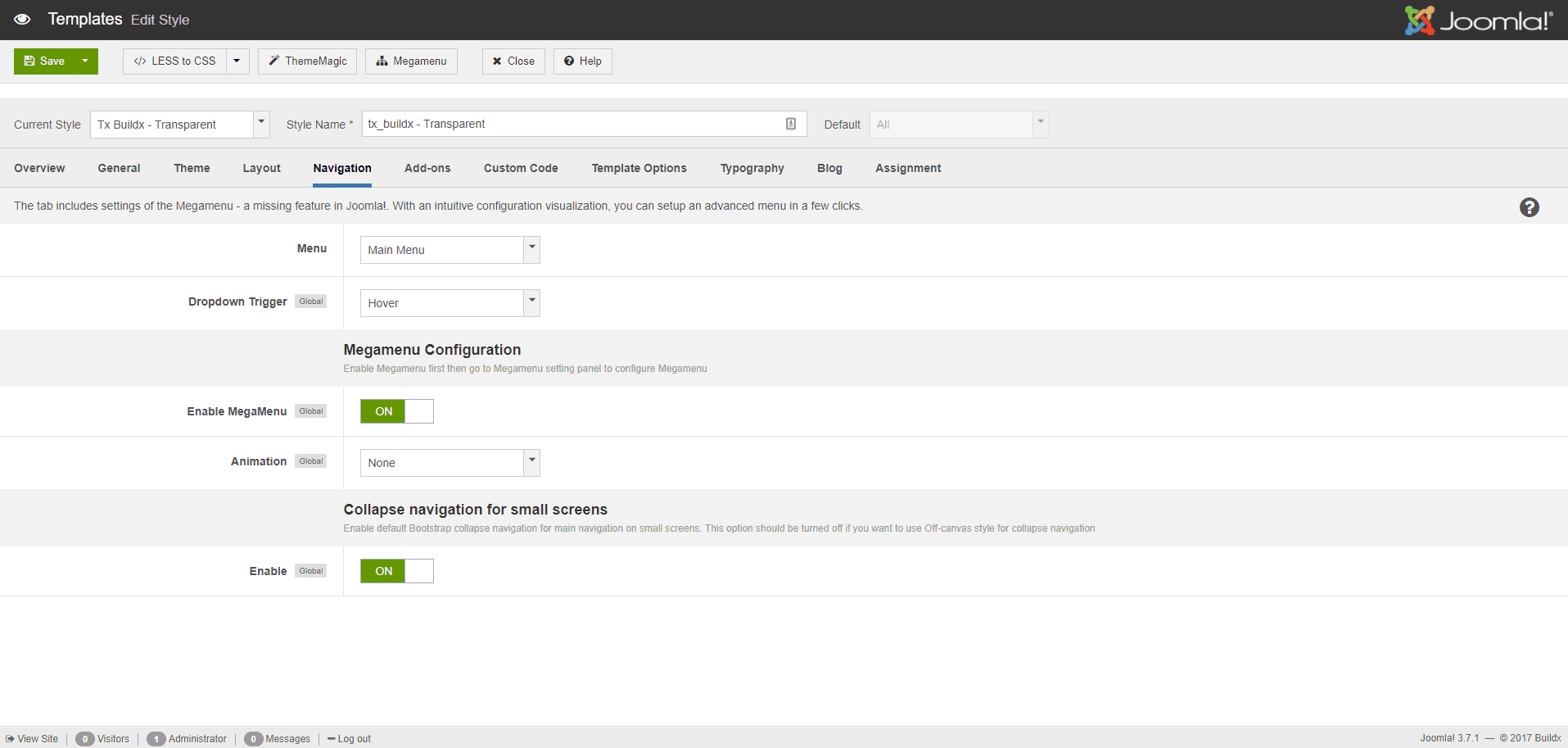Switch to the Typography tab
This screenshot has width=1568, height=748.
[752, 168]
